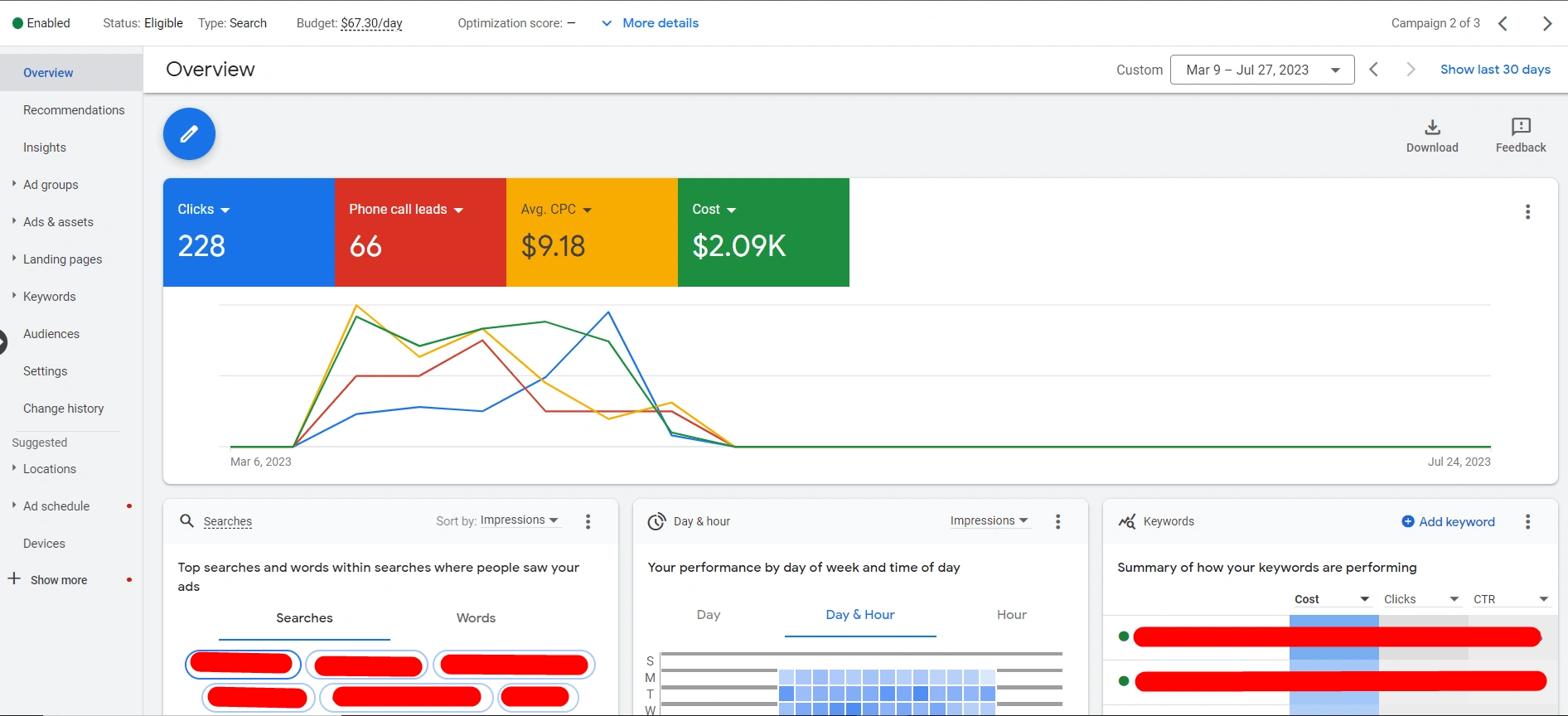Click Show last 30 days link

pyautogui.click(x=1495, y=70)
